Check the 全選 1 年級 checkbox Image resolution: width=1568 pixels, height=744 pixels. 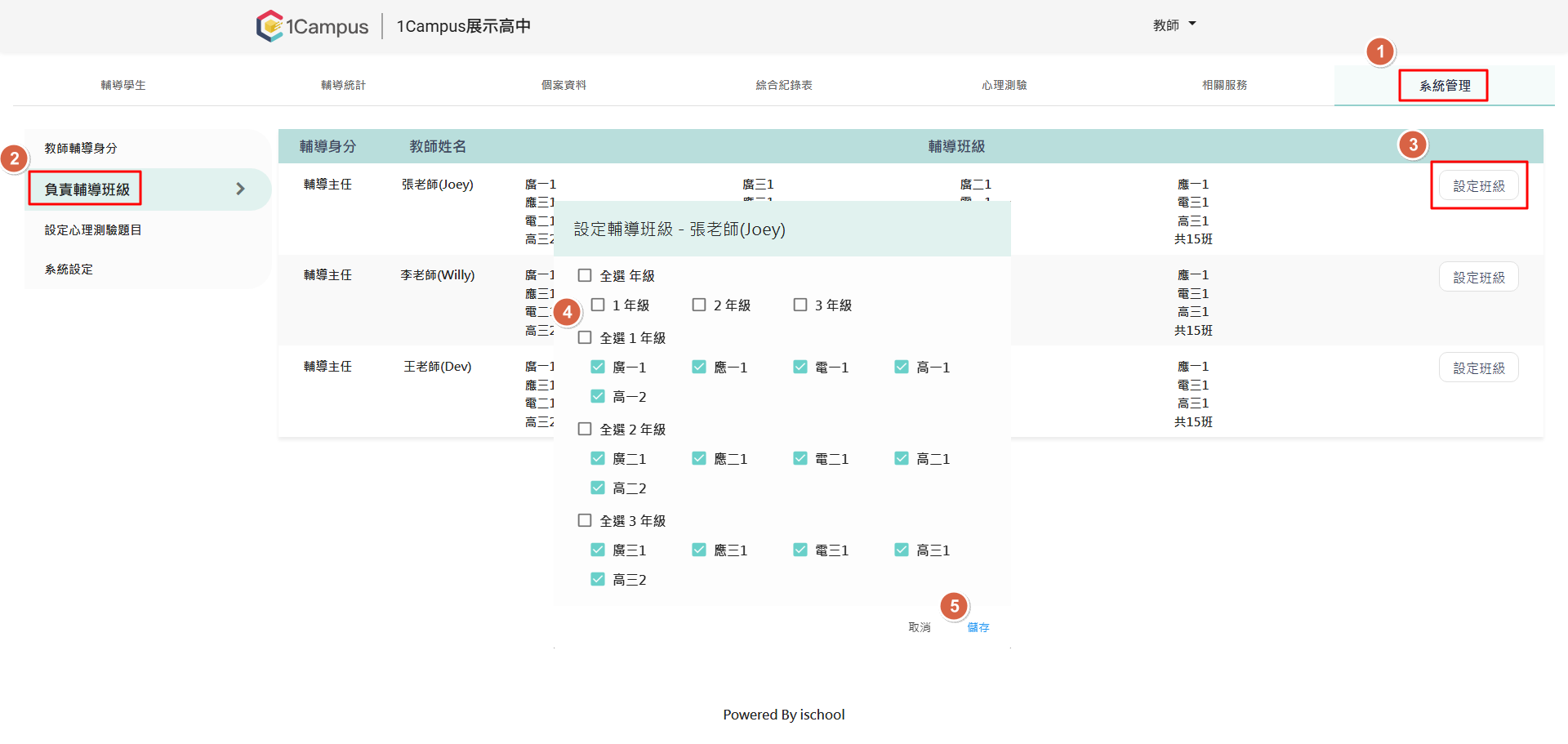click(585, 338)
